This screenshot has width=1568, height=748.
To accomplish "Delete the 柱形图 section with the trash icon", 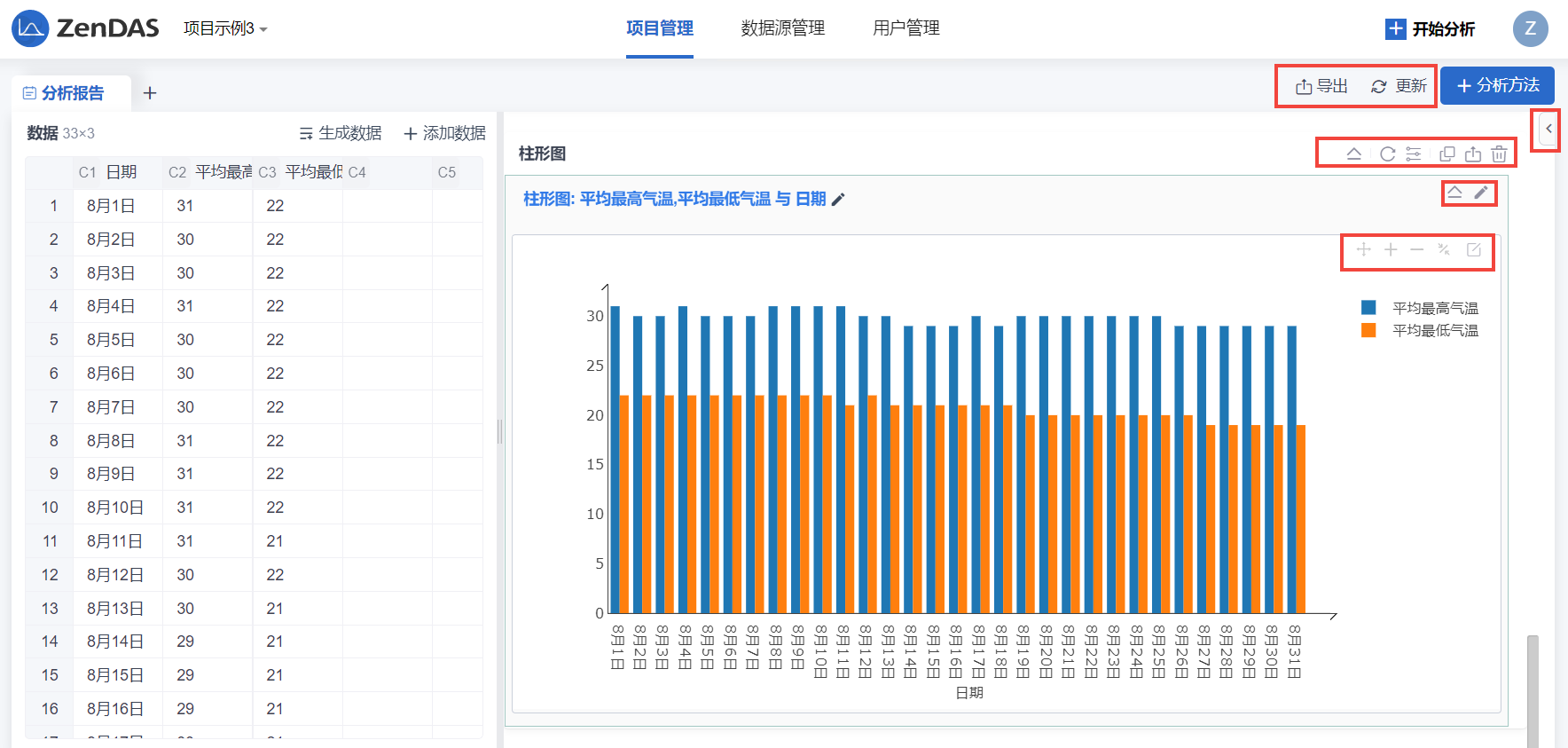I will (1499, 154).
